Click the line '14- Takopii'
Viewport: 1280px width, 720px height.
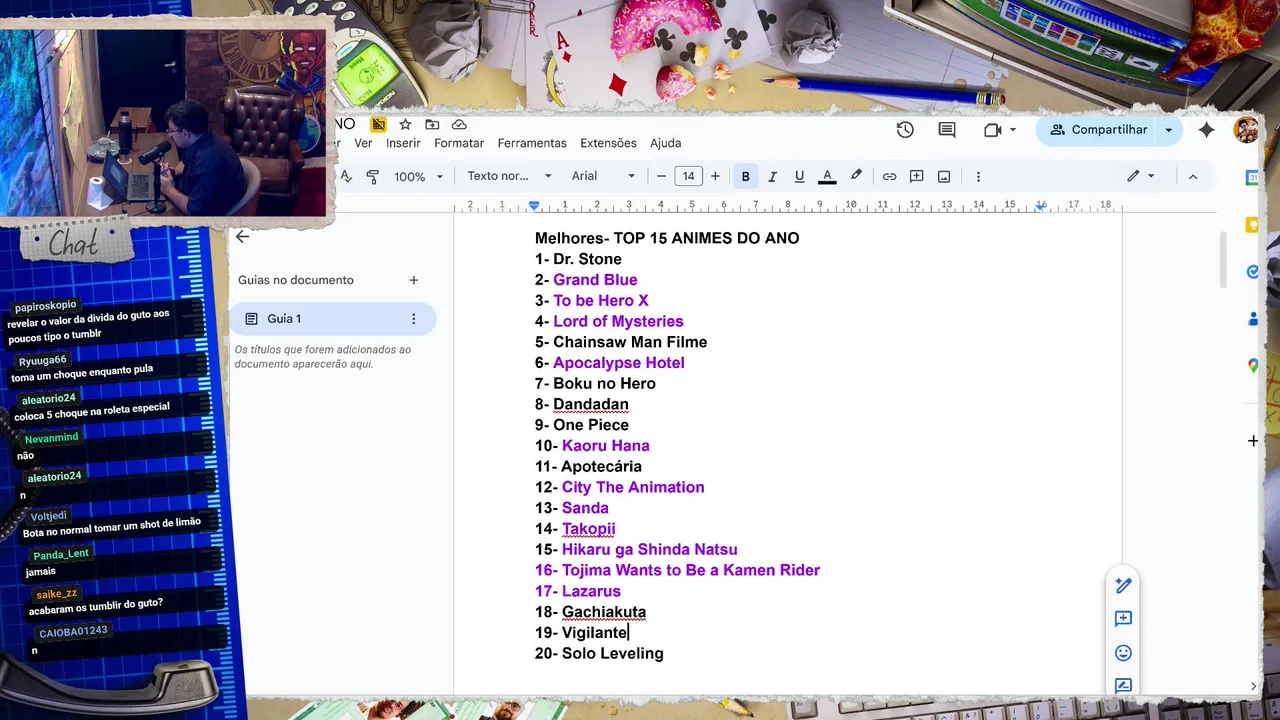[575, 529]
